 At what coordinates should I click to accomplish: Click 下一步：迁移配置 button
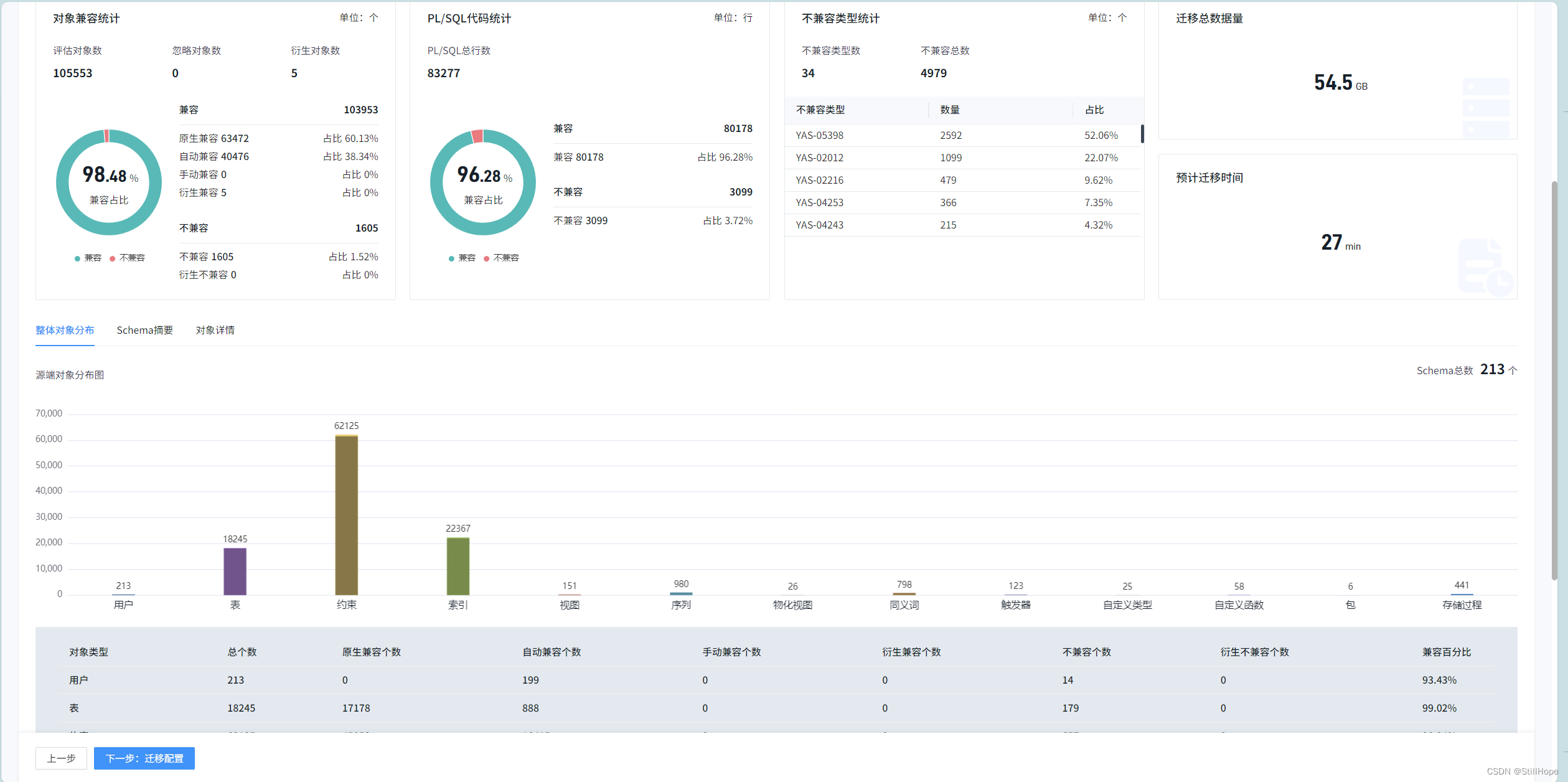(144, 758)
